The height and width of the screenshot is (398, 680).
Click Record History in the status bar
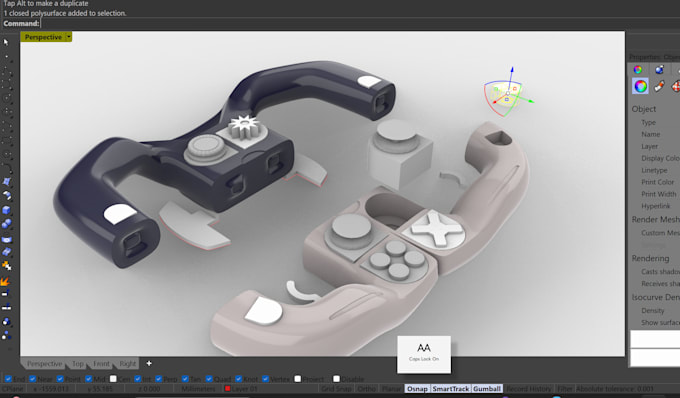tap(529, 389)
